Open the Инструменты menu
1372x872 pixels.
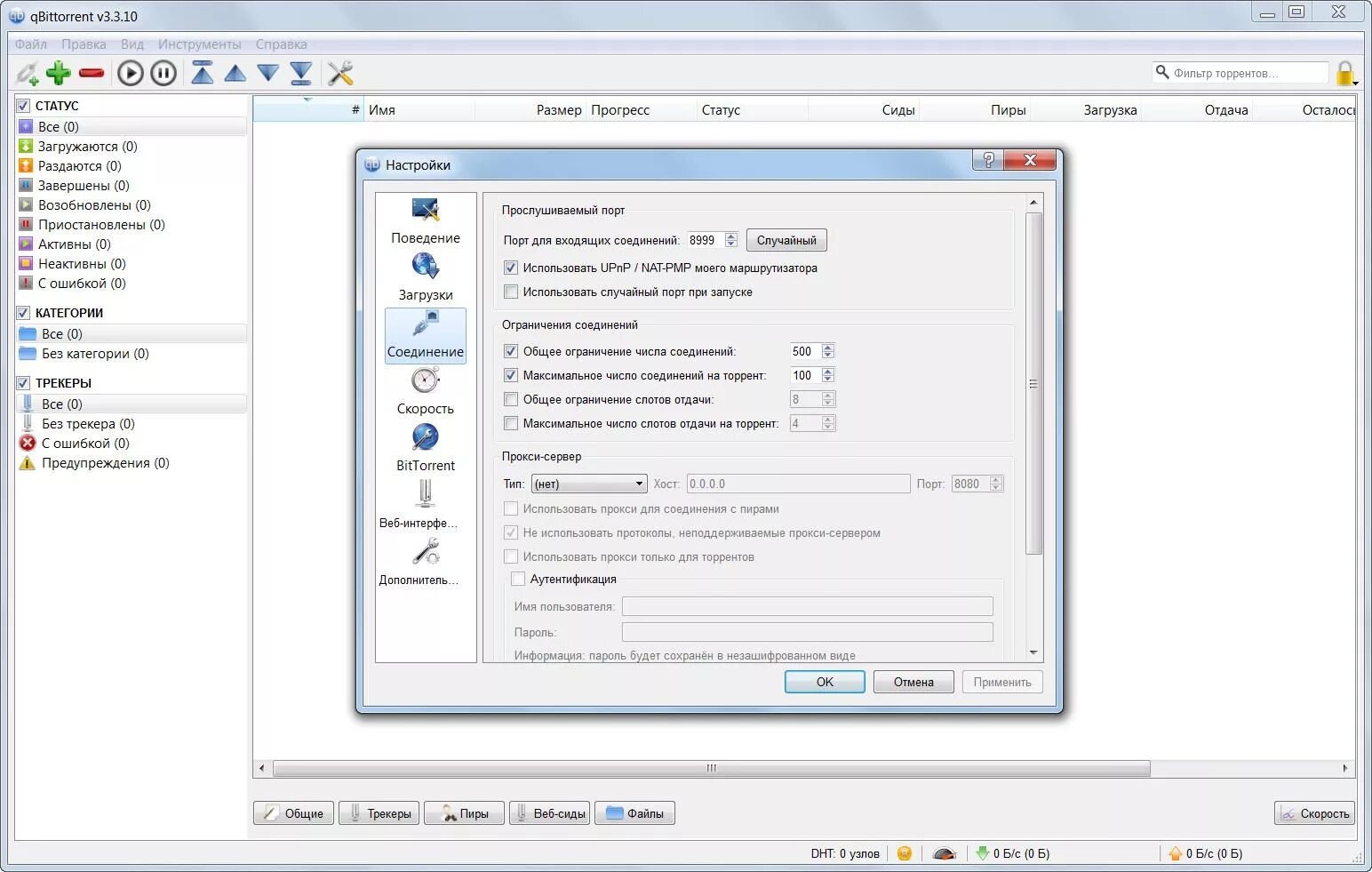coord(199,44)
